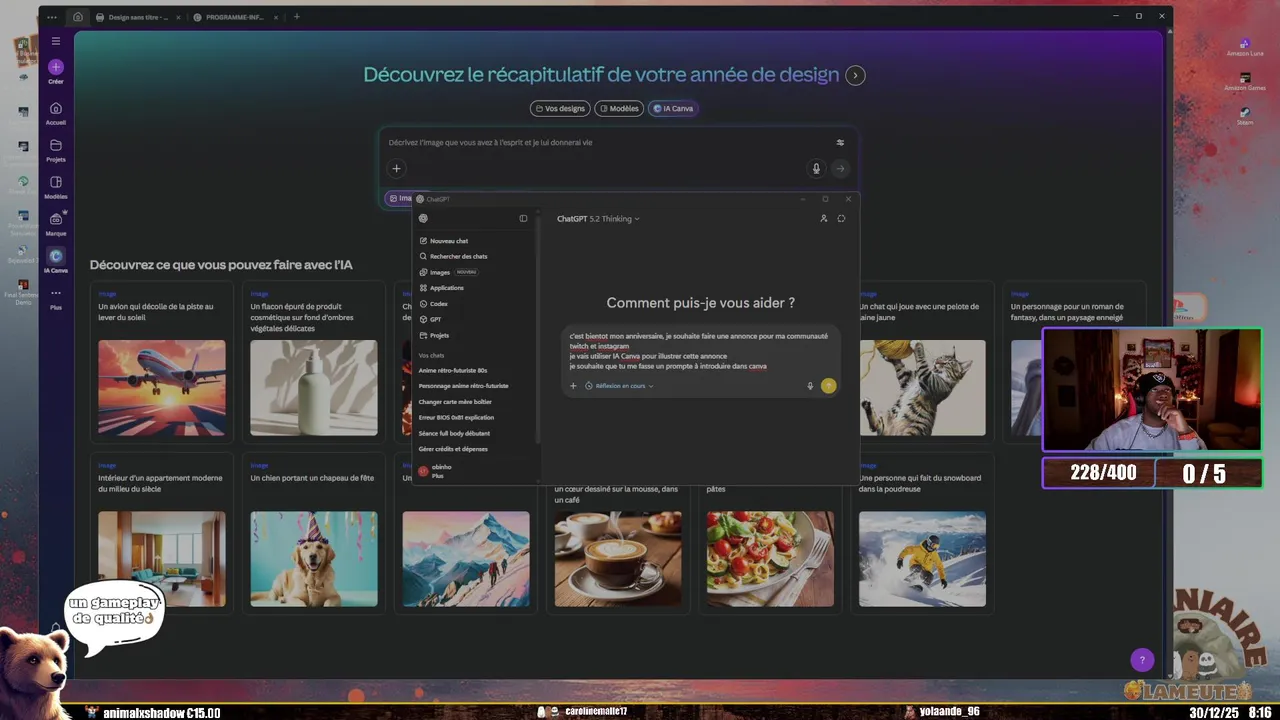Open Canva hamburger menu at sidebar top
Screen dimensions: 1280x720
click(56, 41)
